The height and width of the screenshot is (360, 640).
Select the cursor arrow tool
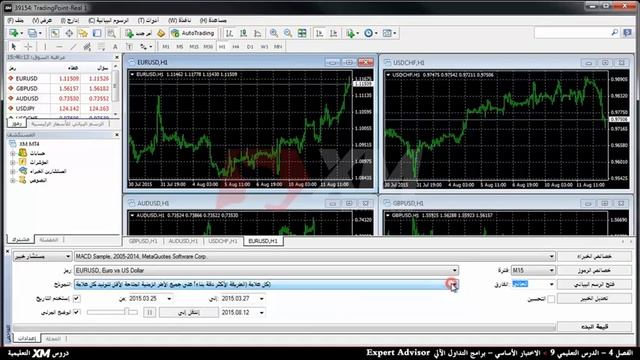pyautogui.click(x=13, y=47)
